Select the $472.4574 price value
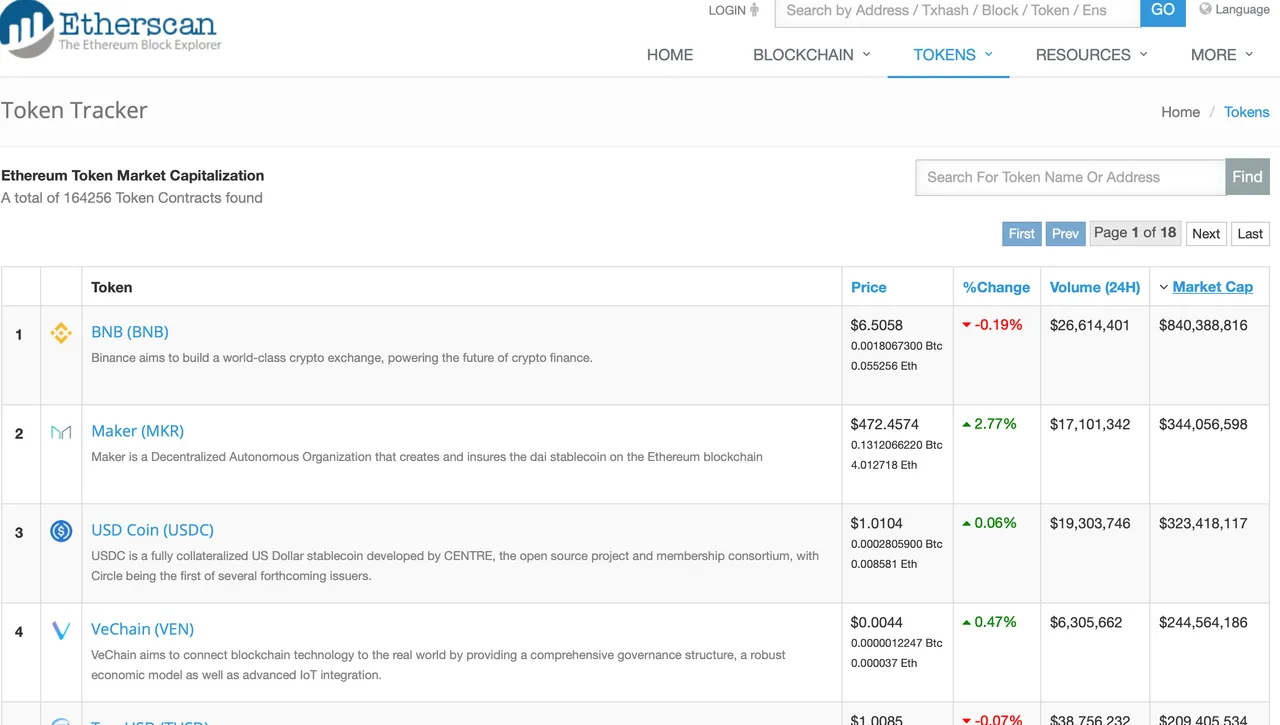The height and width of the screenshot is (725, 1280). click(885, 424)
